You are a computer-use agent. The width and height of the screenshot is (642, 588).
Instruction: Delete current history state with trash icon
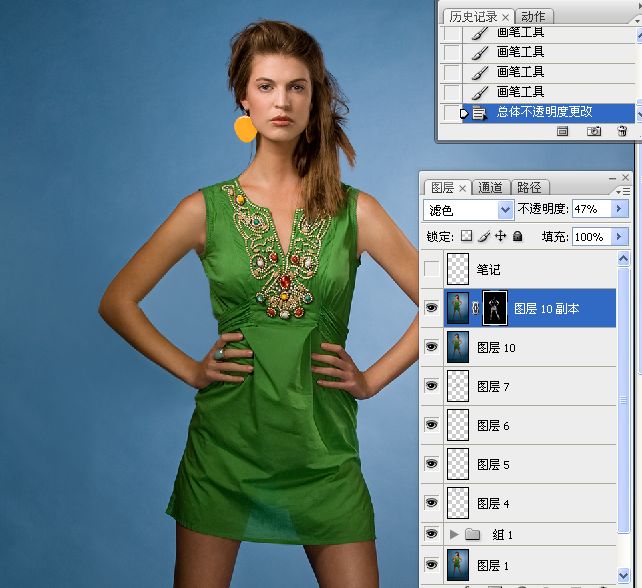click(622, 131)
